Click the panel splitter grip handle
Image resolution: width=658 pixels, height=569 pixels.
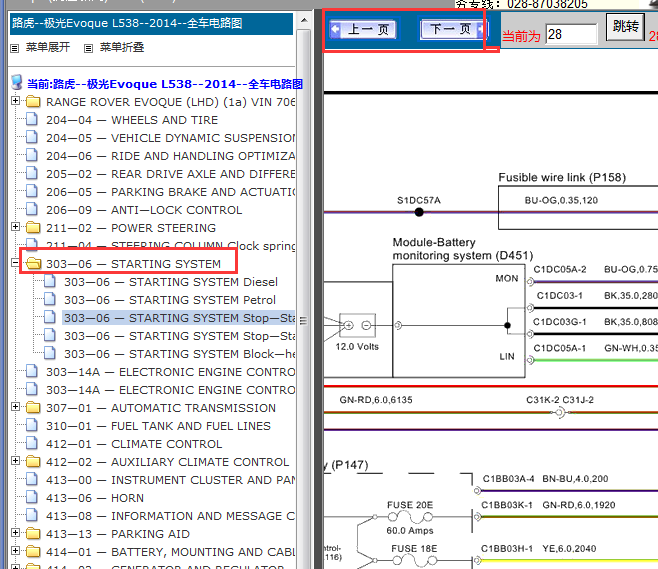coord(303,321)
